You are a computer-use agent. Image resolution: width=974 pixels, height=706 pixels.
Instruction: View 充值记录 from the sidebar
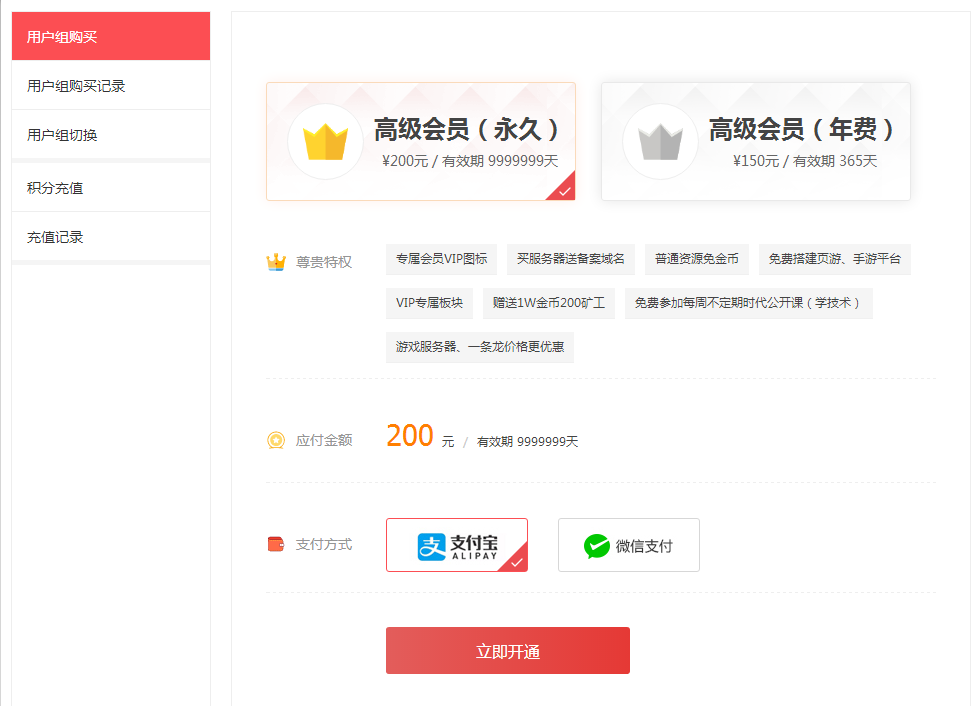coord(111,237)
